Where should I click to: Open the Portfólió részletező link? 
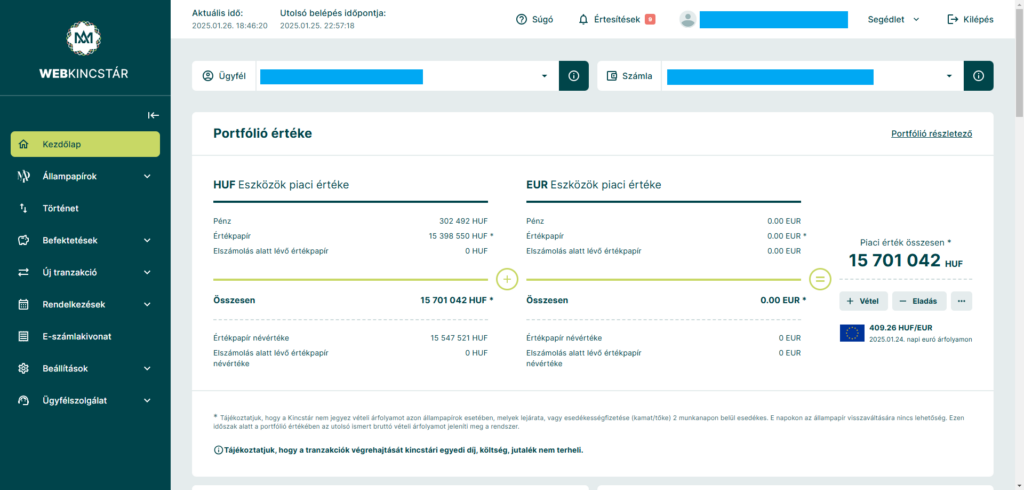(x=931, y=133)
